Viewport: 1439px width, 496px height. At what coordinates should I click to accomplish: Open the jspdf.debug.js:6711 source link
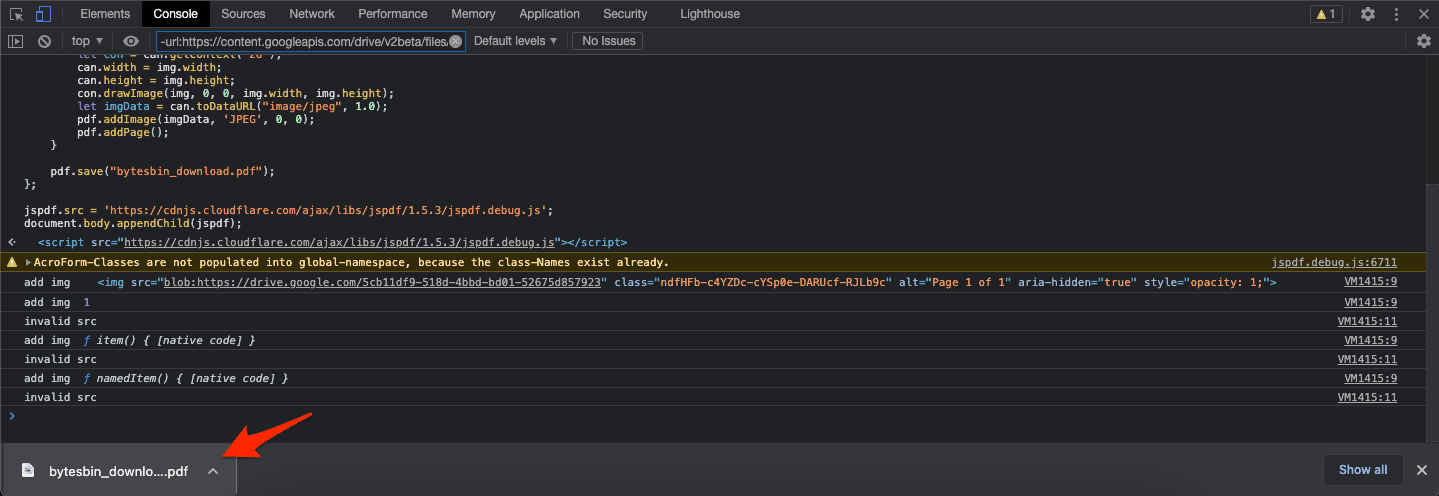click(x=1334, y=262)
